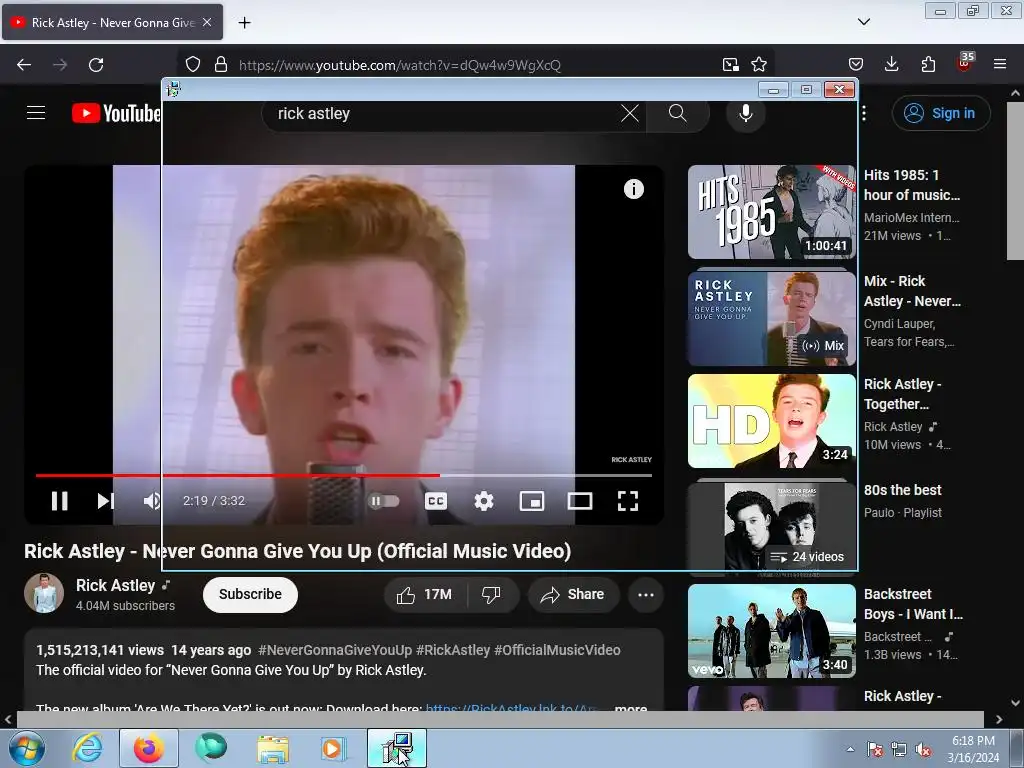Go to YouTube home via logo
This screenshot has height=768, width=1024.
point(116,113)
